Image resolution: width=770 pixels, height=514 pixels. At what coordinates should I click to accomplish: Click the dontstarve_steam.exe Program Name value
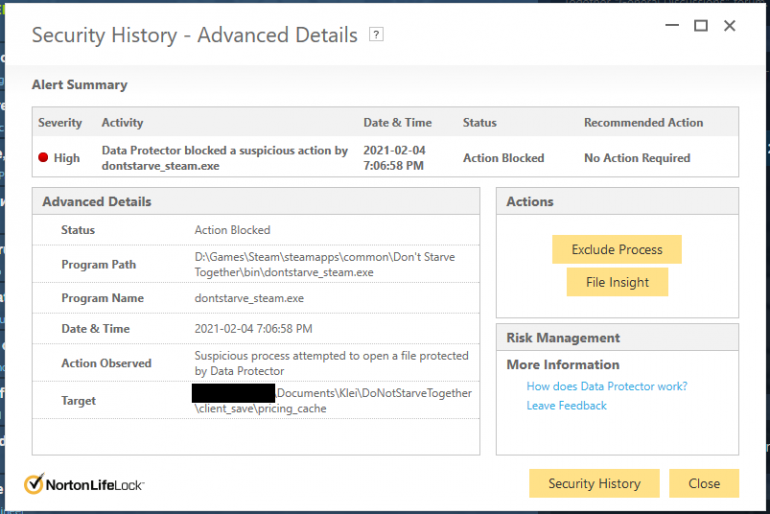(x=249, y=298)
